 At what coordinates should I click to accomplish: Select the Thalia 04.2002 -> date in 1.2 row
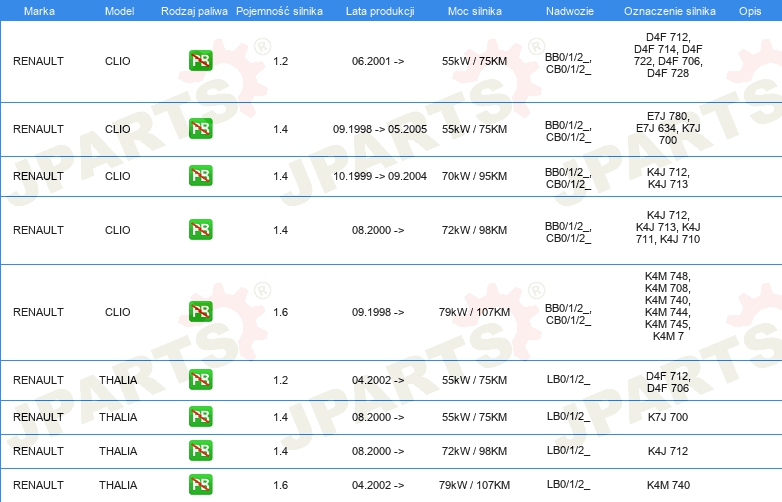coord(378,380)
